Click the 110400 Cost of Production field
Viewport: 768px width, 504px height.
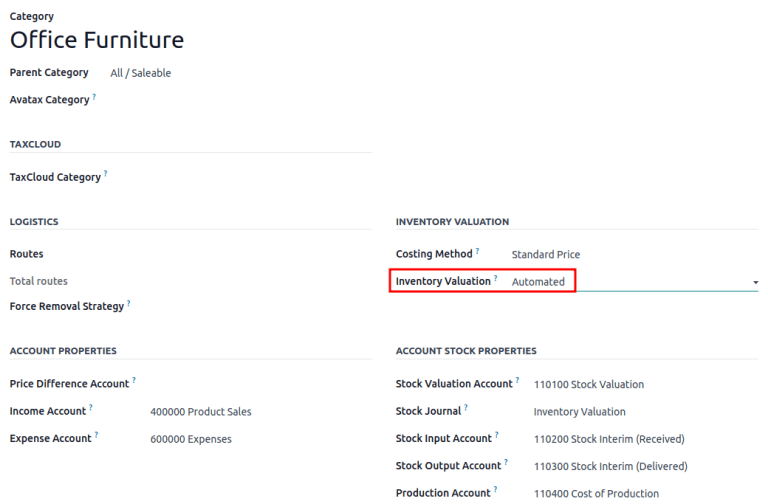tap(596, 494)
